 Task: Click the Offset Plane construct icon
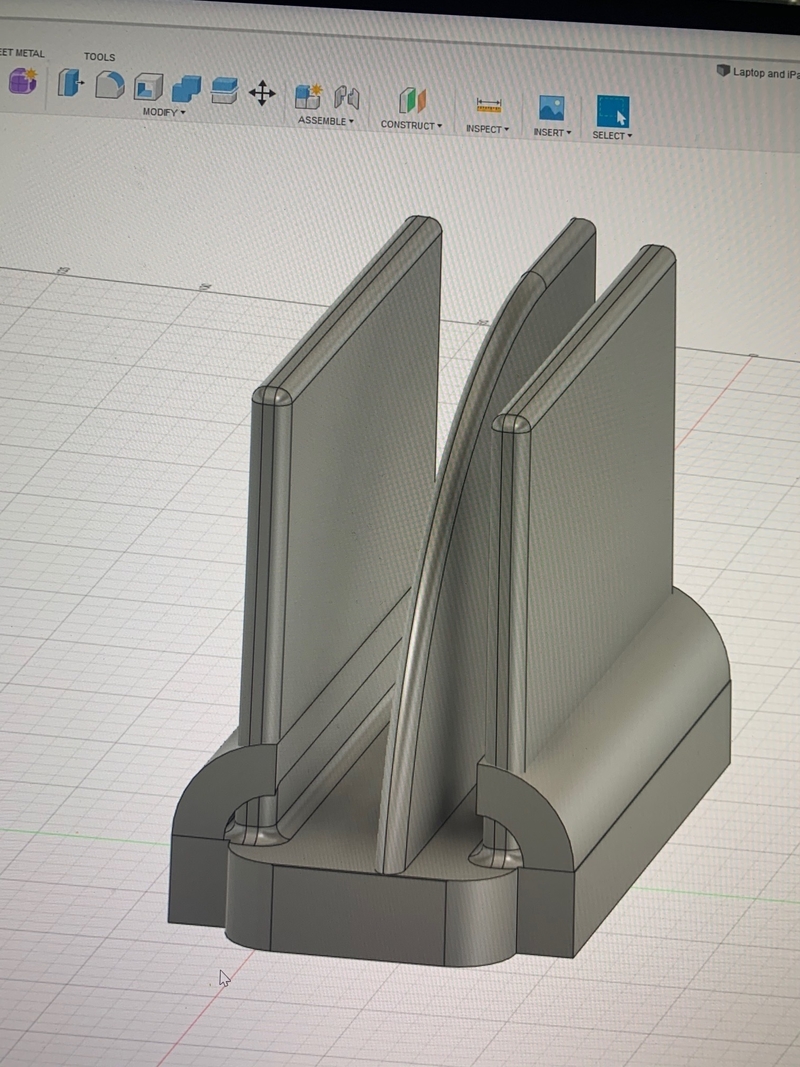(x=412, y=101)
